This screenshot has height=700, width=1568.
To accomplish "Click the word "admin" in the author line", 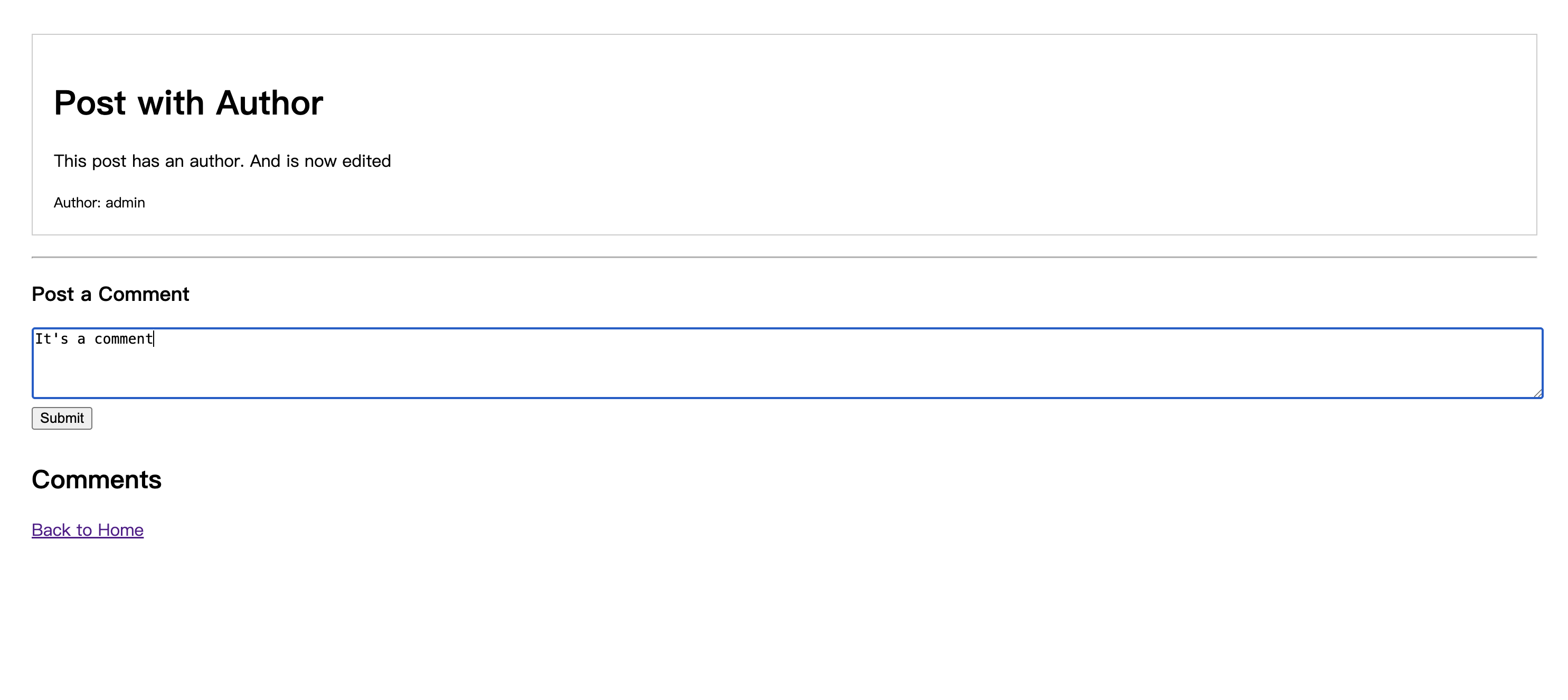I will pyautogui.click(x=126, y=203).
